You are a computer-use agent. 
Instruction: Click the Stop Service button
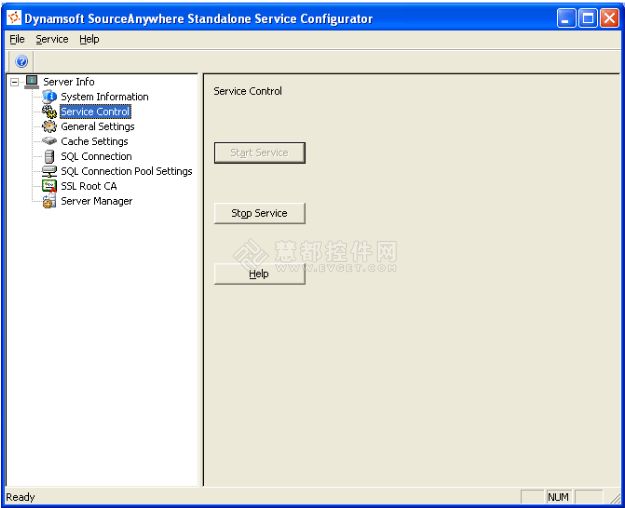[259, 213]
